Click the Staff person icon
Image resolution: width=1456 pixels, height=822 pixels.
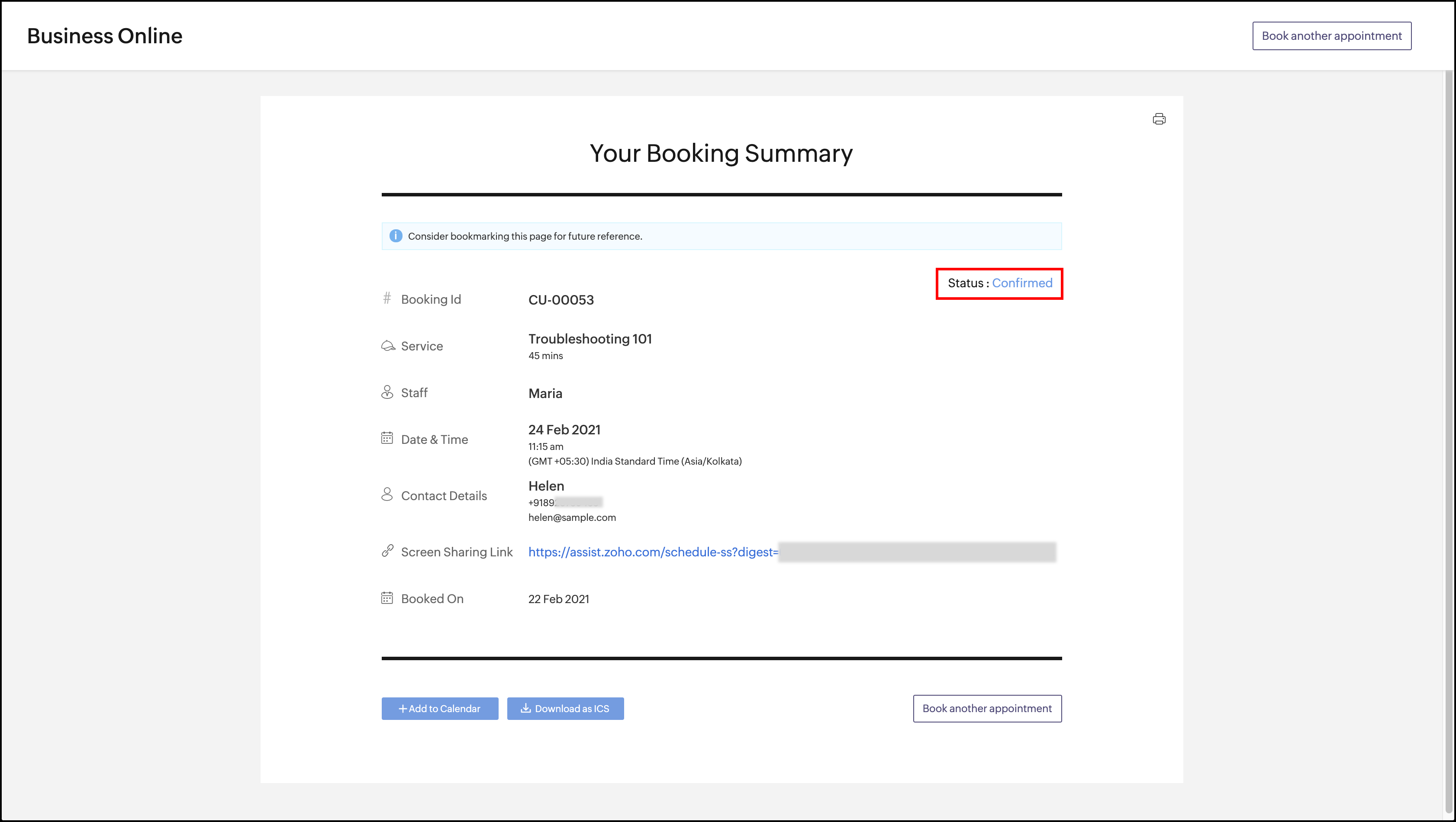pyautogui.click(x=387, y=392)
